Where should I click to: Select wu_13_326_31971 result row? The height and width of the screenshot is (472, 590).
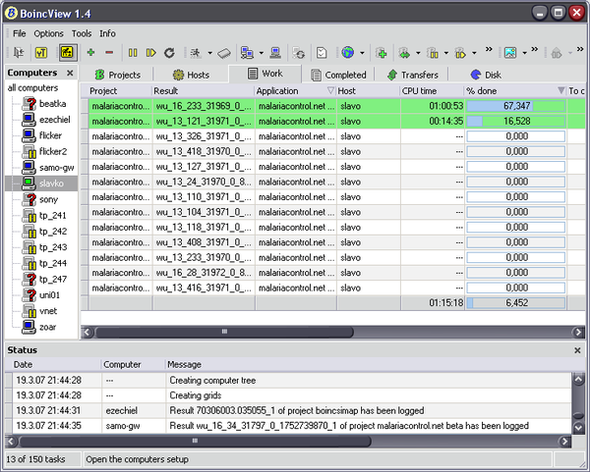coord(333,136)
